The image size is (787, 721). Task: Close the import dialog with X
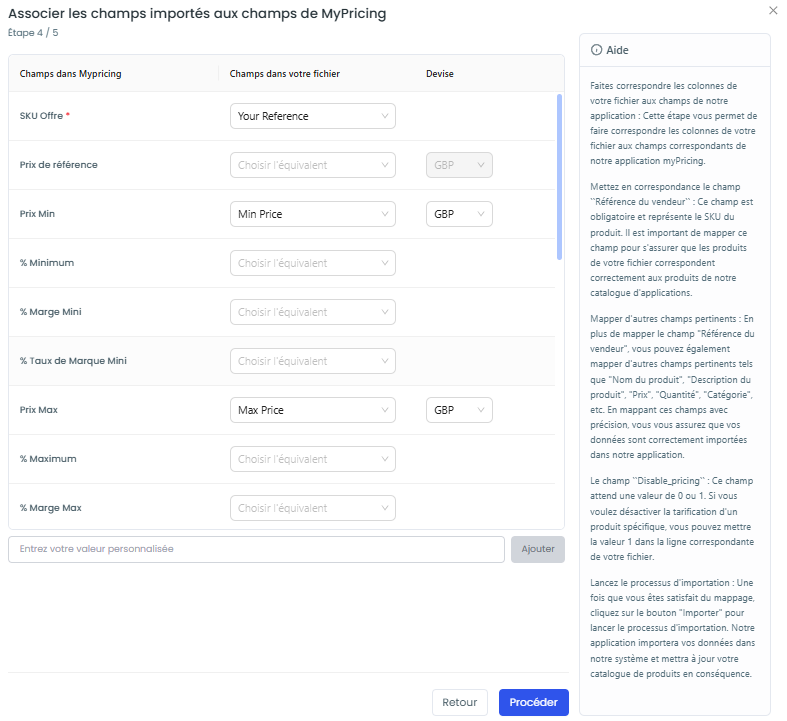(773, 10)
